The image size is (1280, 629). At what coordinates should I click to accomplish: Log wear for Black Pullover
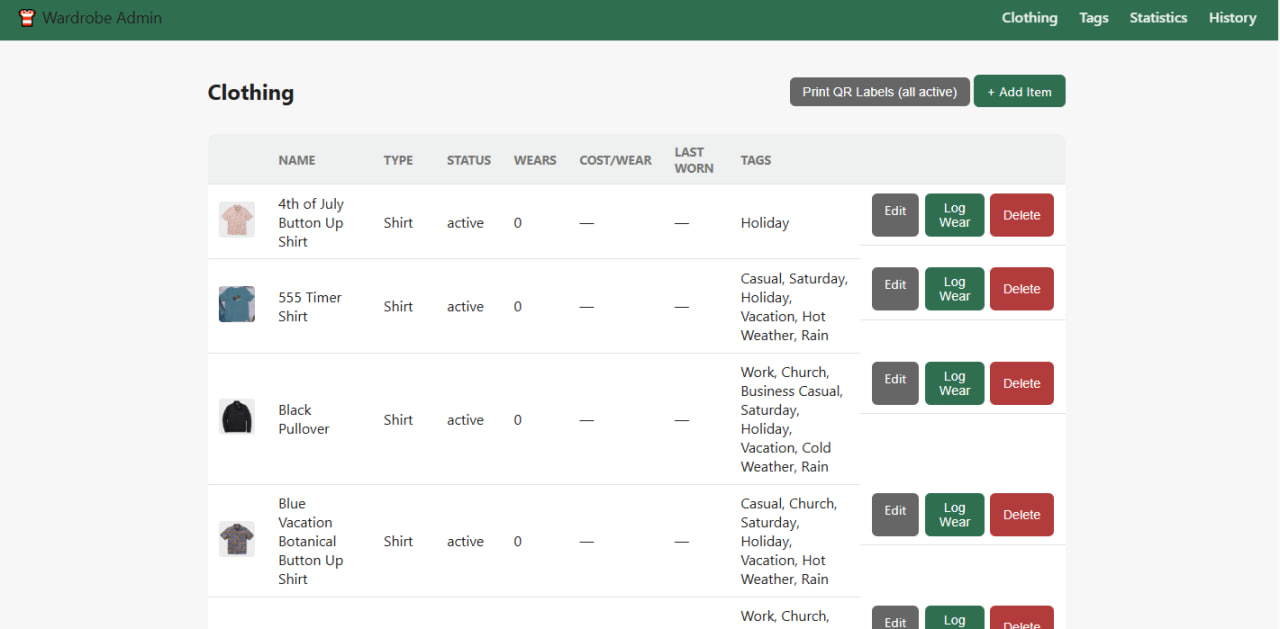pyautogui.click(x=954, y=383)
